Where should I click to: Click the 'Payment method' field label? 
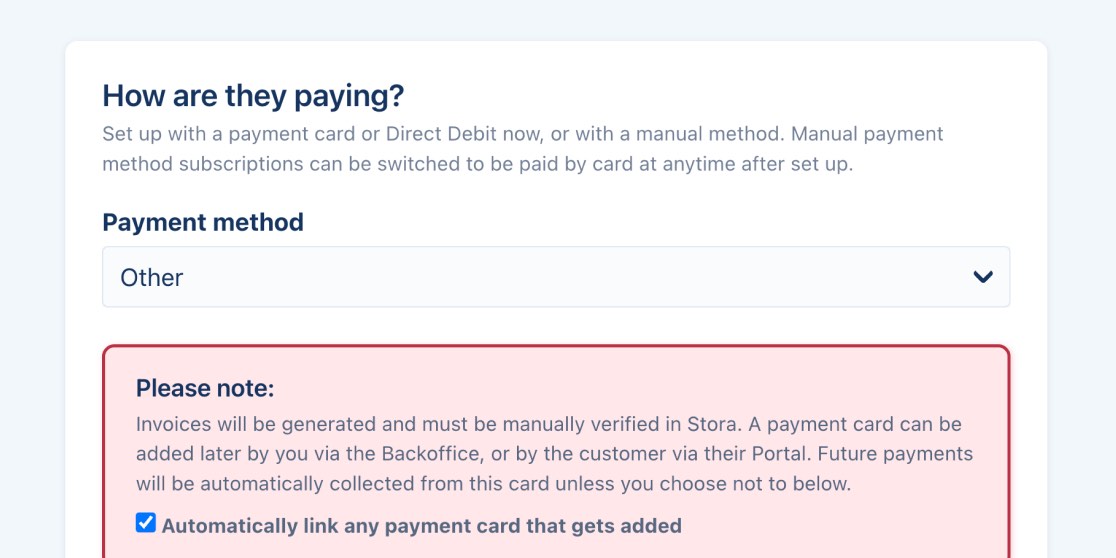pos(203,222)
